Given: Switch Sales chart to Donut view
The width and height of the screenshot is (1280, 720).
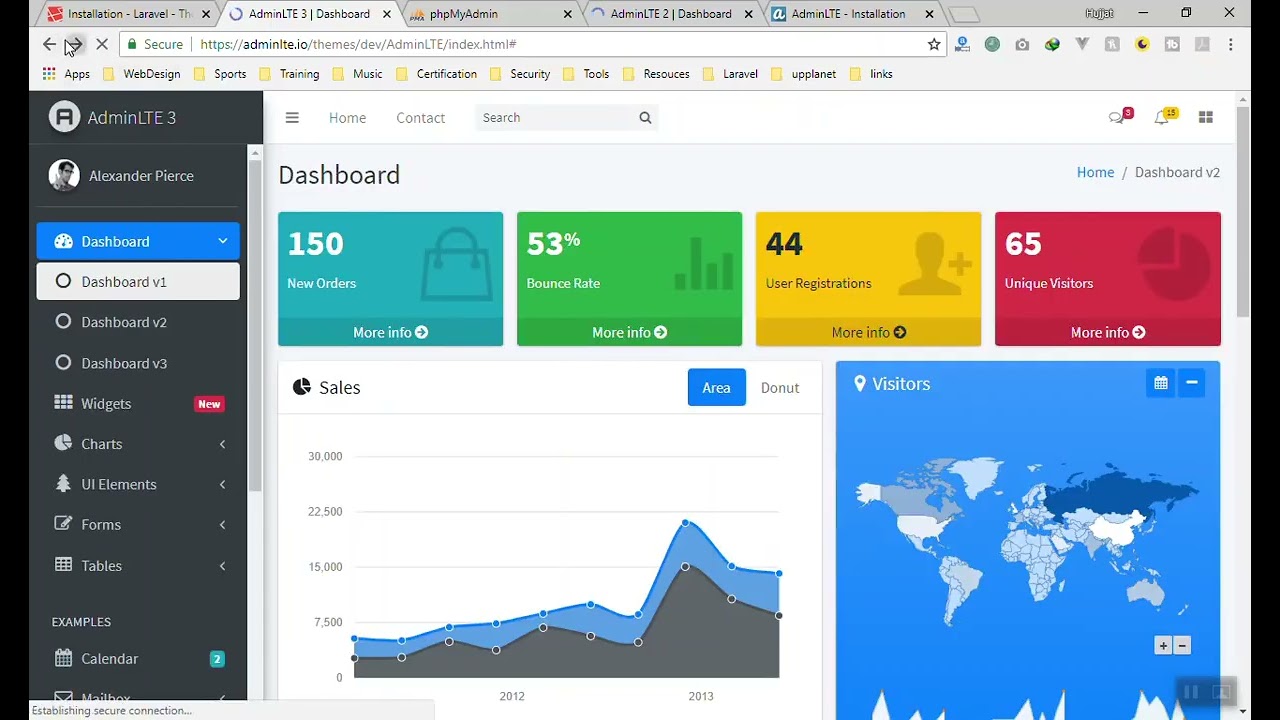Looking at the screenshot, I should click(780, 387).
